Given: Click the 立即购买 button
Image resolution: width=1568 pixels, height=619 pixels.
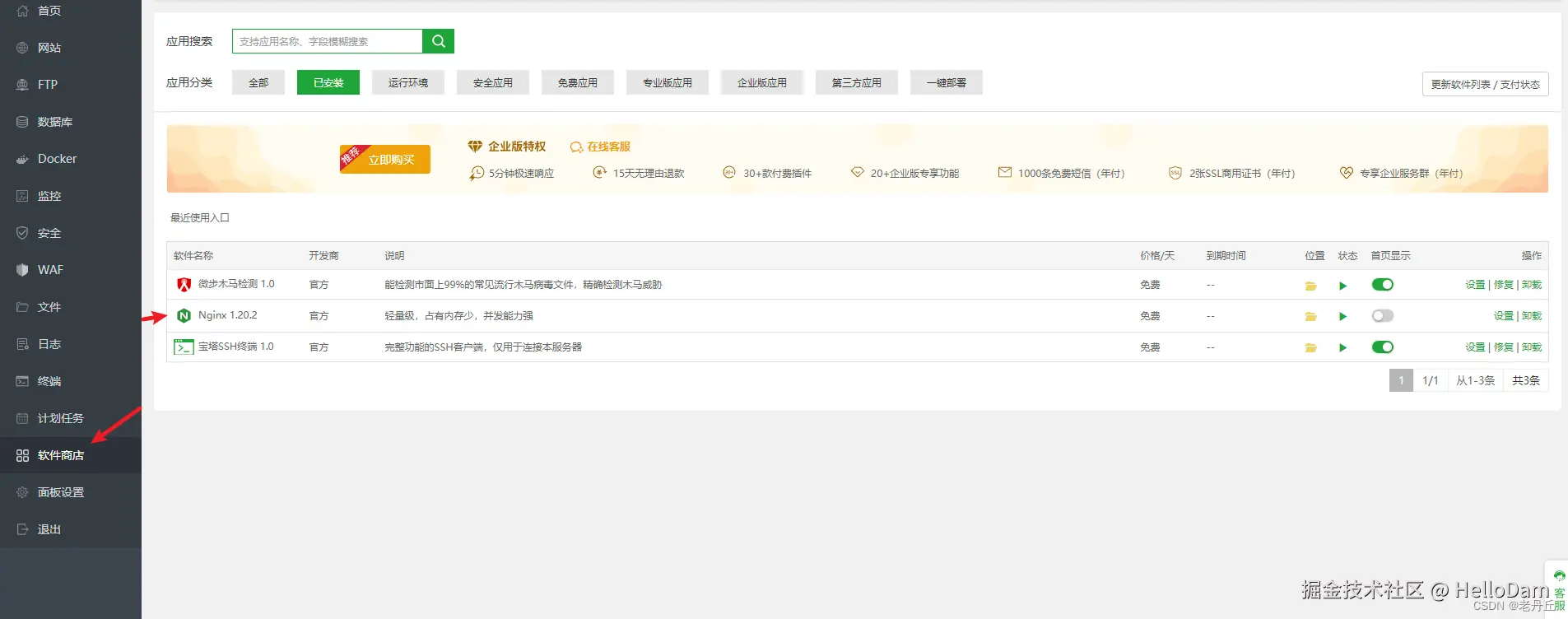Looking at the screenshot, I should click(x=385, y=159).
